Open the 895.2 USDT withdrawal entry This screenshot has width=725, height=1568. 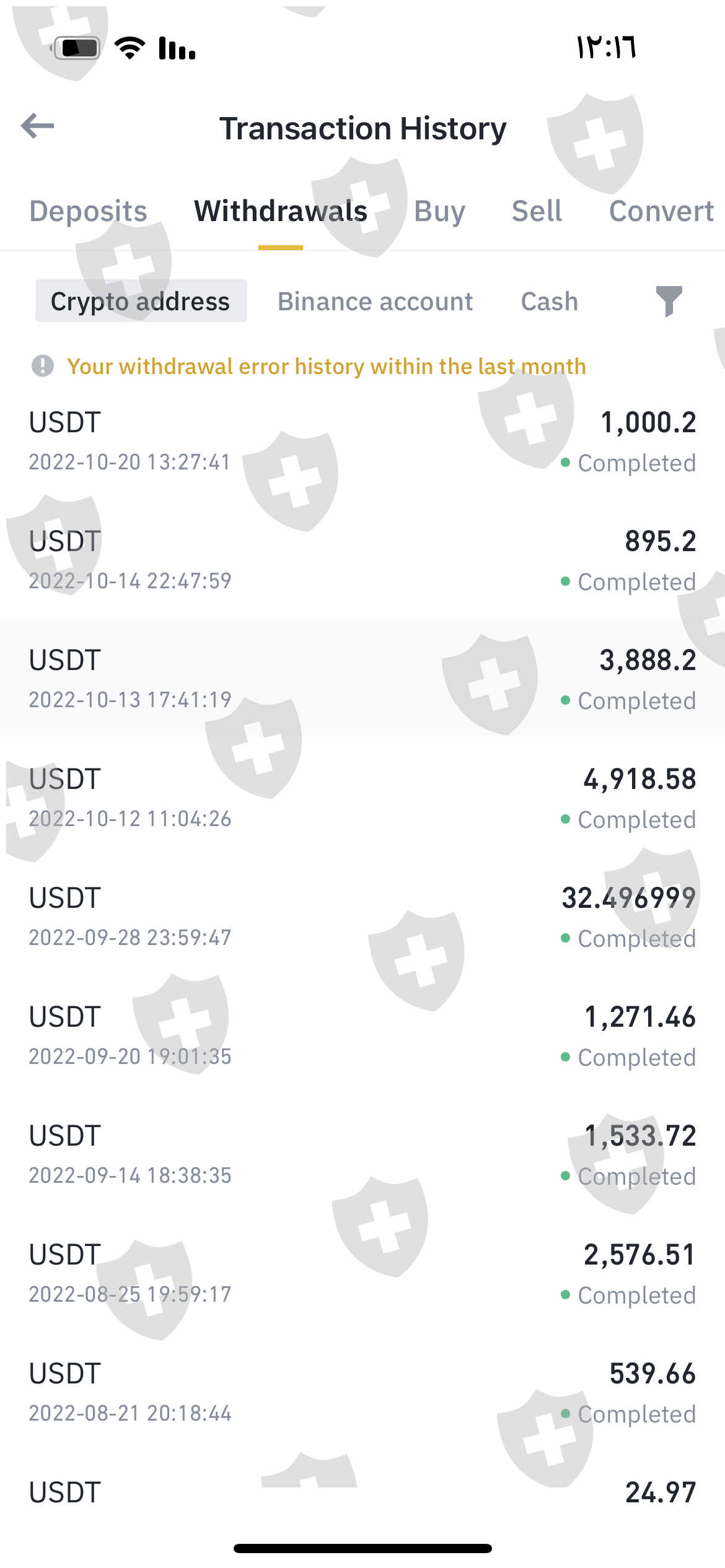[362, 560]
